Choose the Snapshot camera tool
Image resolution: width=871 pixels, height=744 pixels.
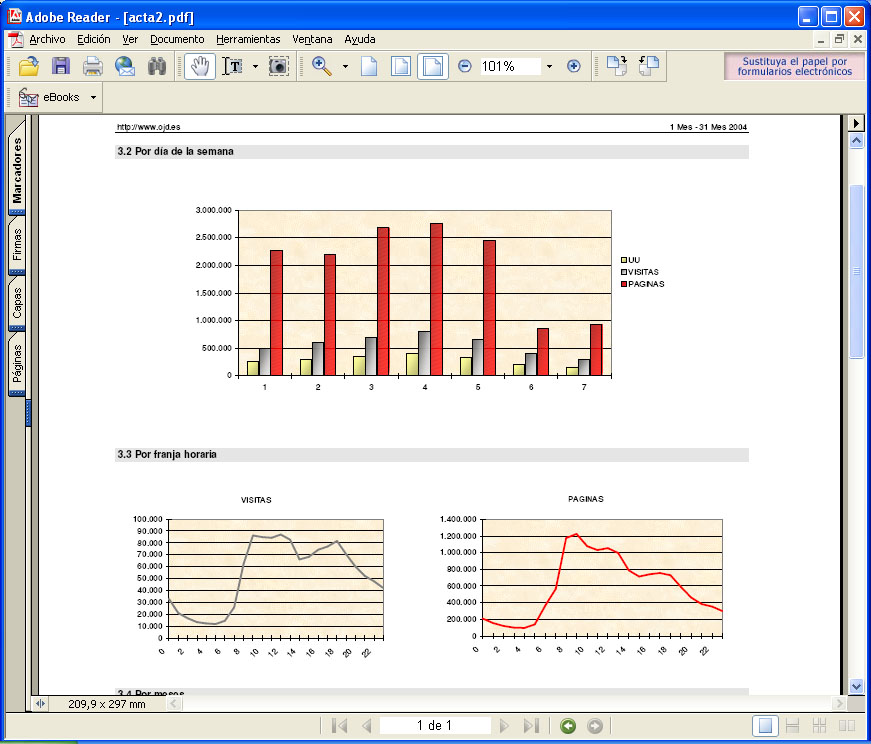pos(279,66)
